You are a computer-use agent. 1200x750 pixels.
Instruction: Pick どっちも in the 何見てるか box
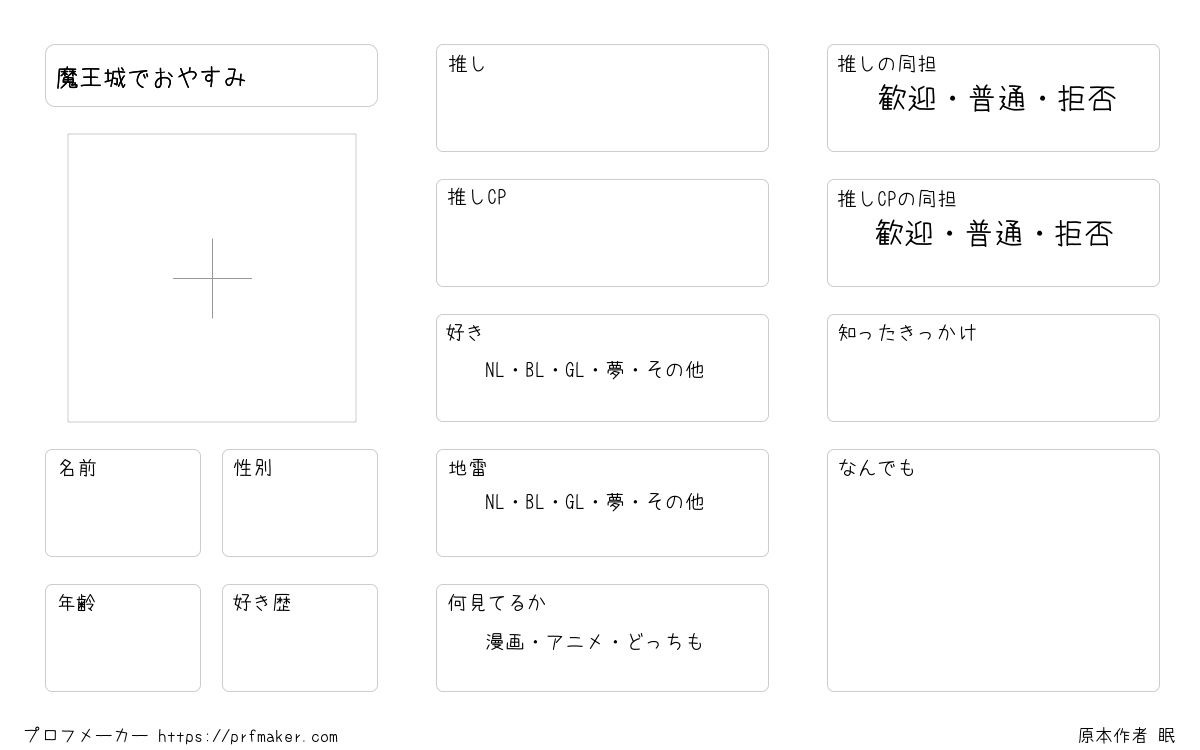pyautogui.click(x=665, y=642)
